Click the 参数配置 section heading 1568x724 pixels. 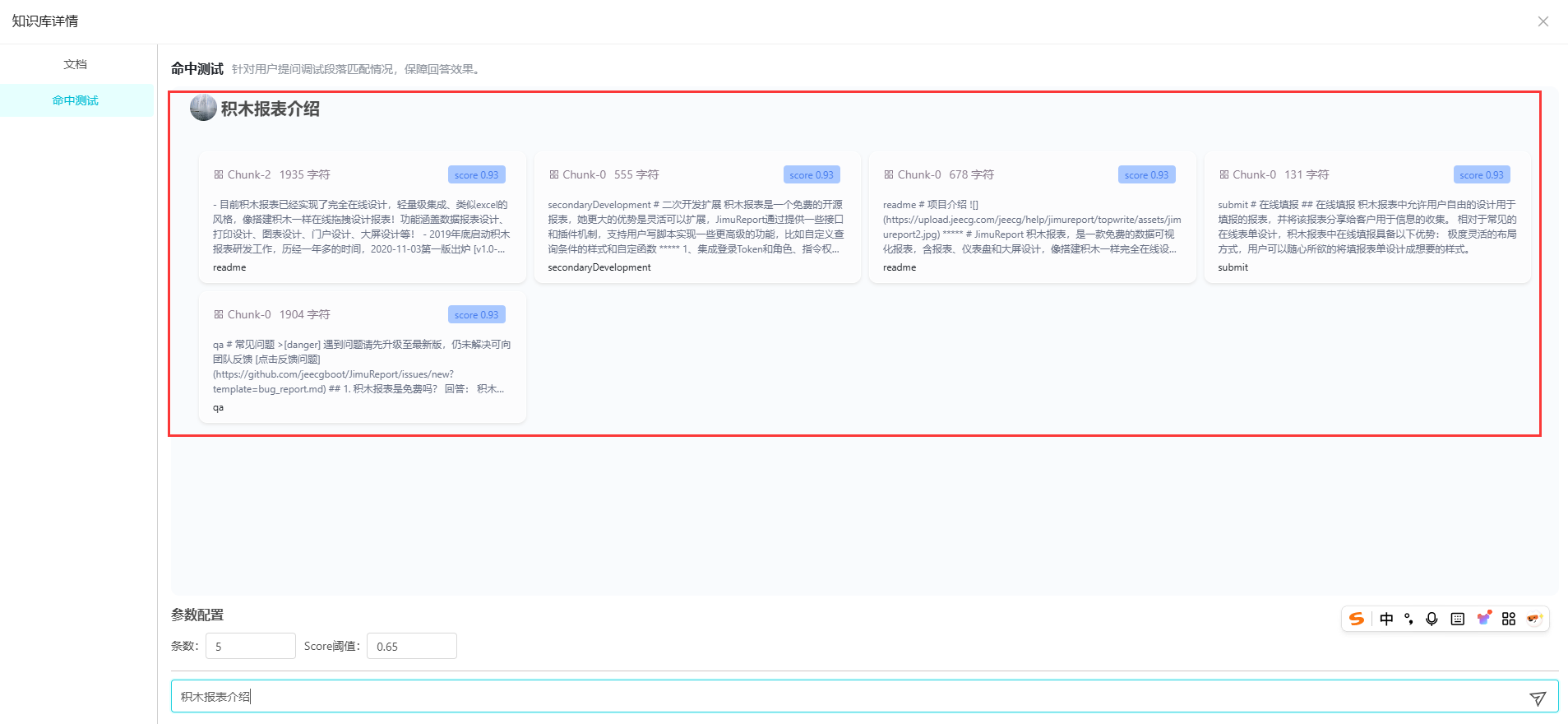197,615
